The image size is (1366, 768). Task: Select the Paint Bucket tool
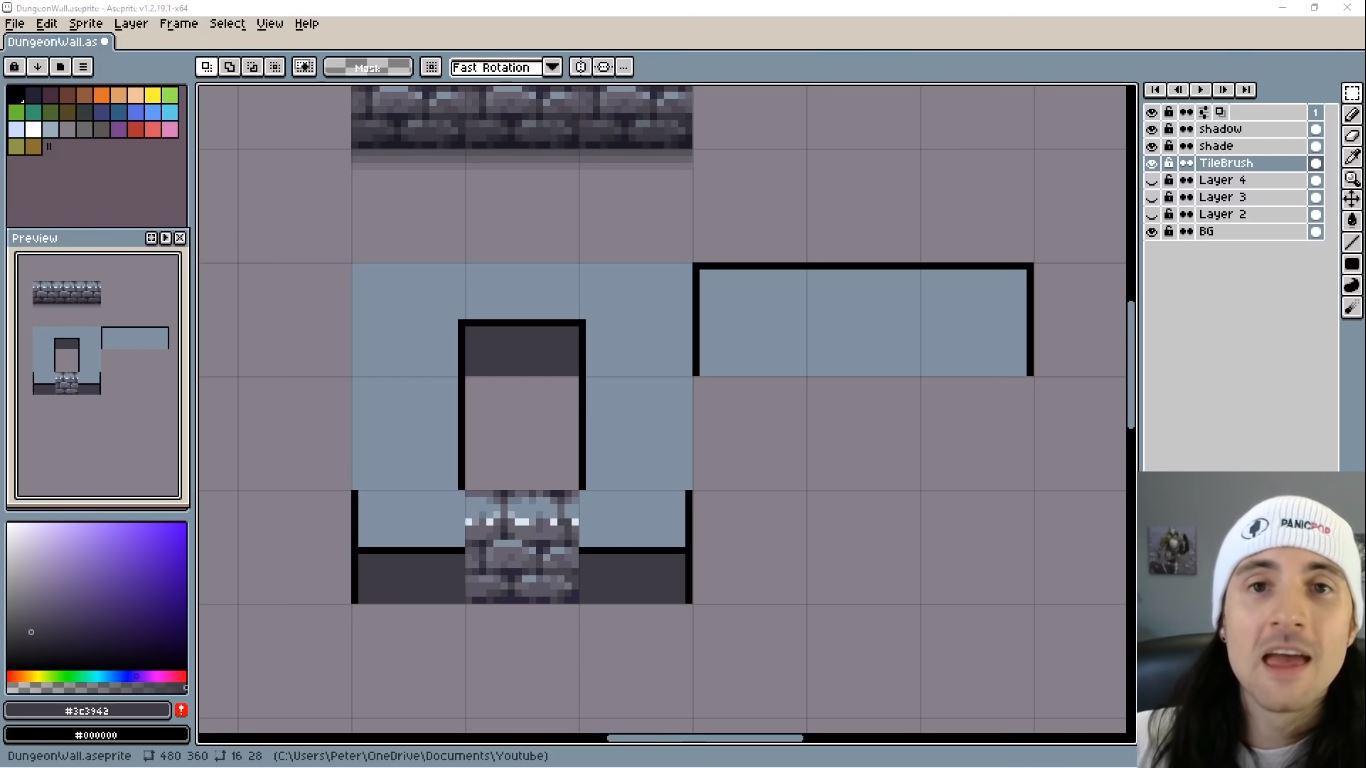point(1352,220)
